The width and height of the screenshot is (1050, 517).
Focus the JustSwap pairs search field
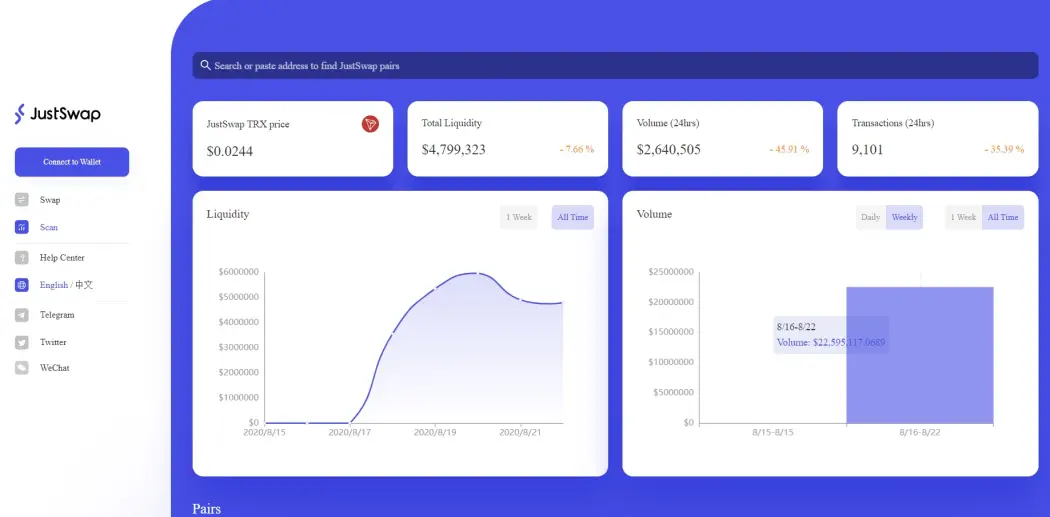pyautogui.click(x=615, y=66)
